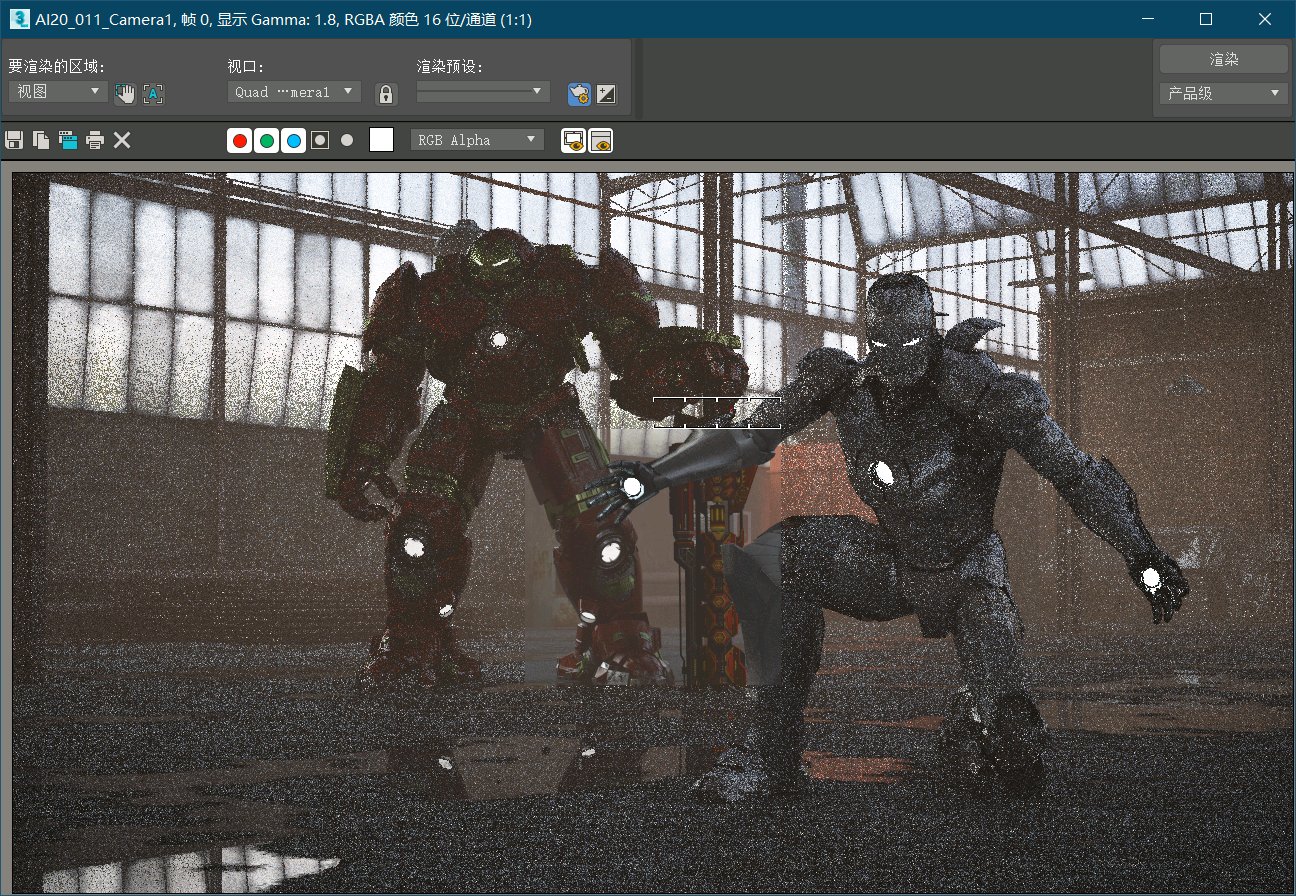Toggle monochrome display circle
This screenshot has width=1296, height=896.
(347, 141)
